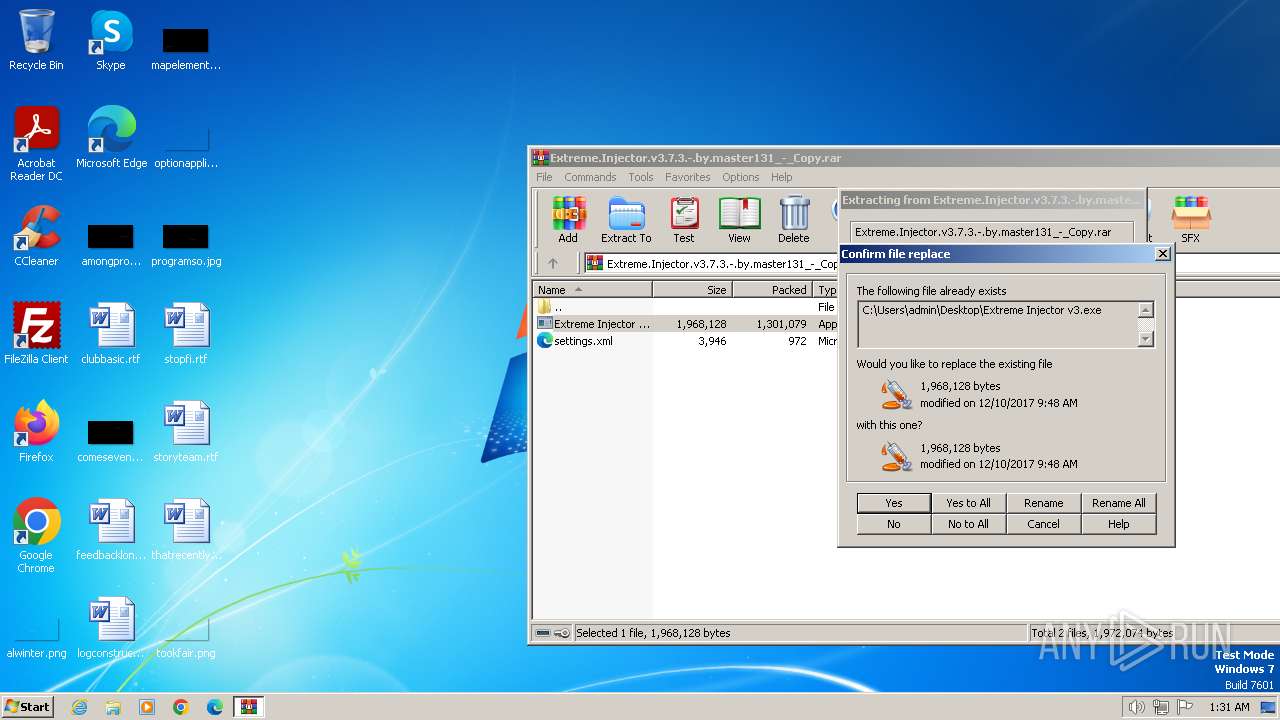Close the Confirm file replace dialog
This screenshot has height=720, width=1280.
coord(1162,254)
